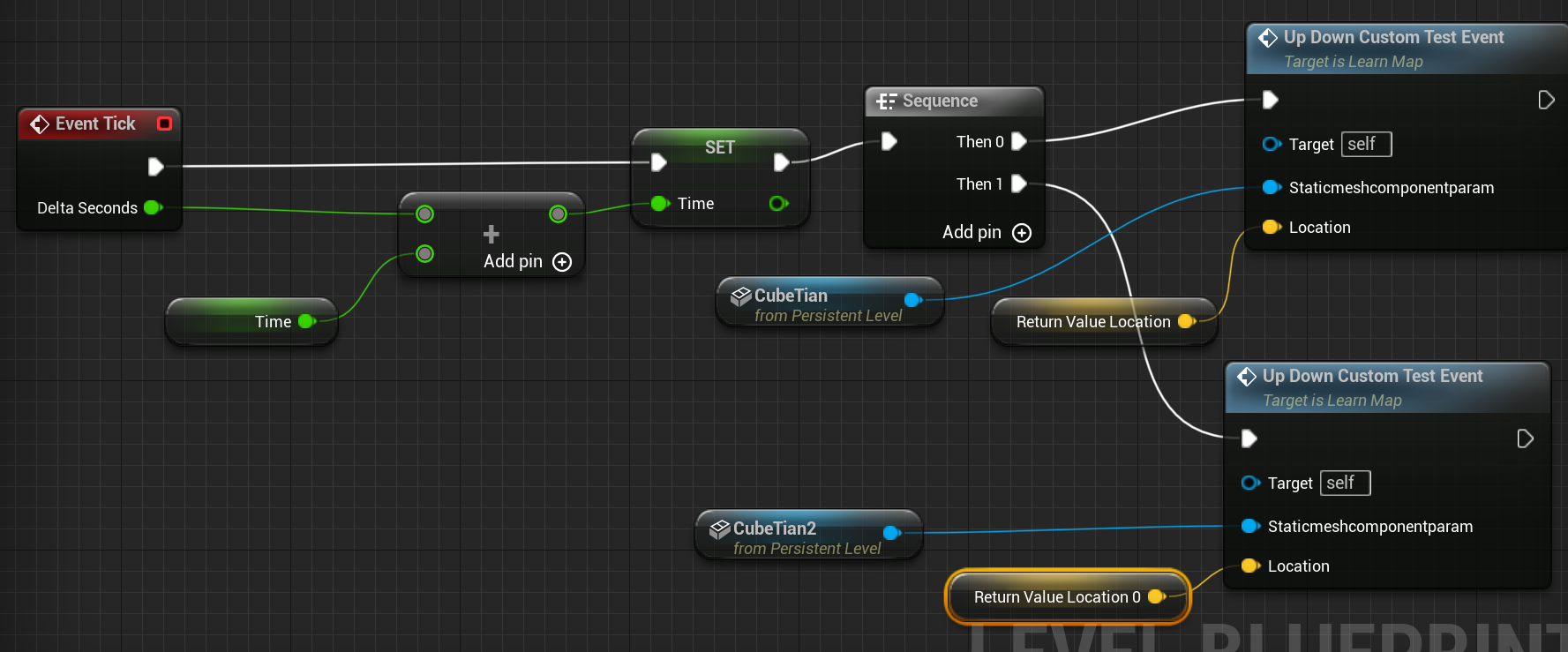Click the red delegate pin on Event Tick
This screenshot has width=1568, height=652.
164,124
